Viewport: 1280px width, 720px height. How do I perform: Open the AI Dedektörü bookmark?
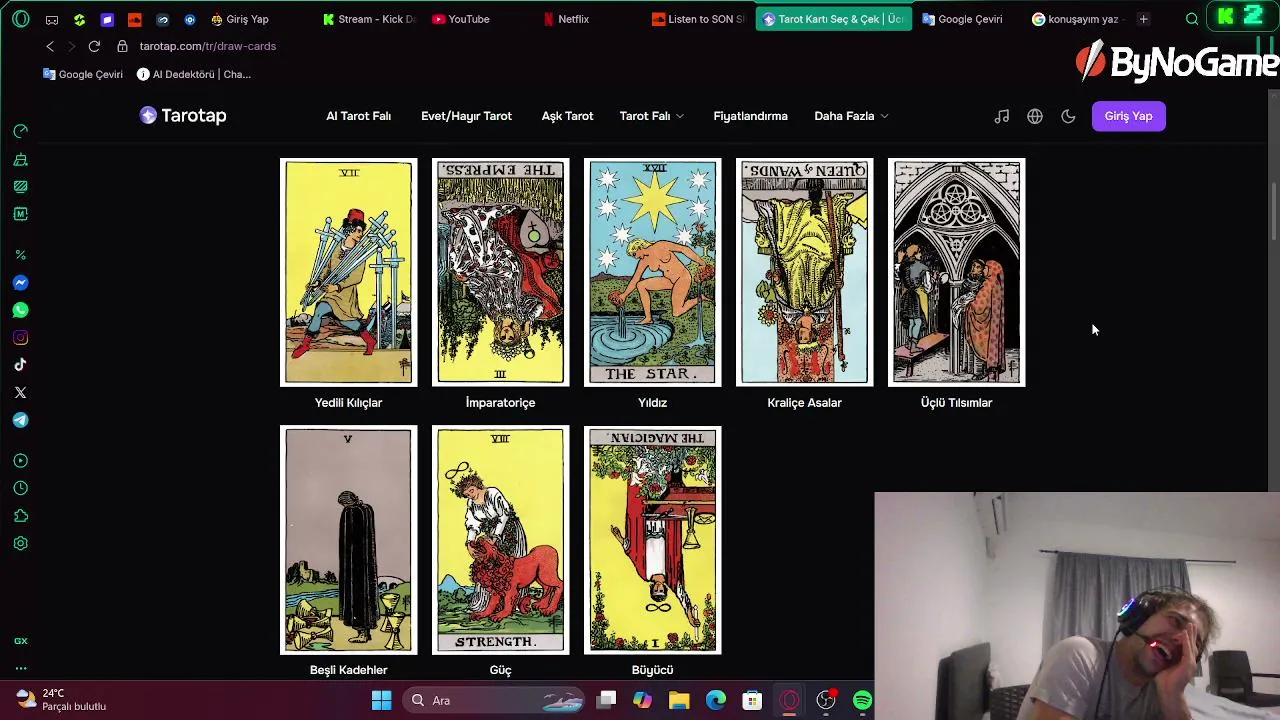click(x=194, y=74)
